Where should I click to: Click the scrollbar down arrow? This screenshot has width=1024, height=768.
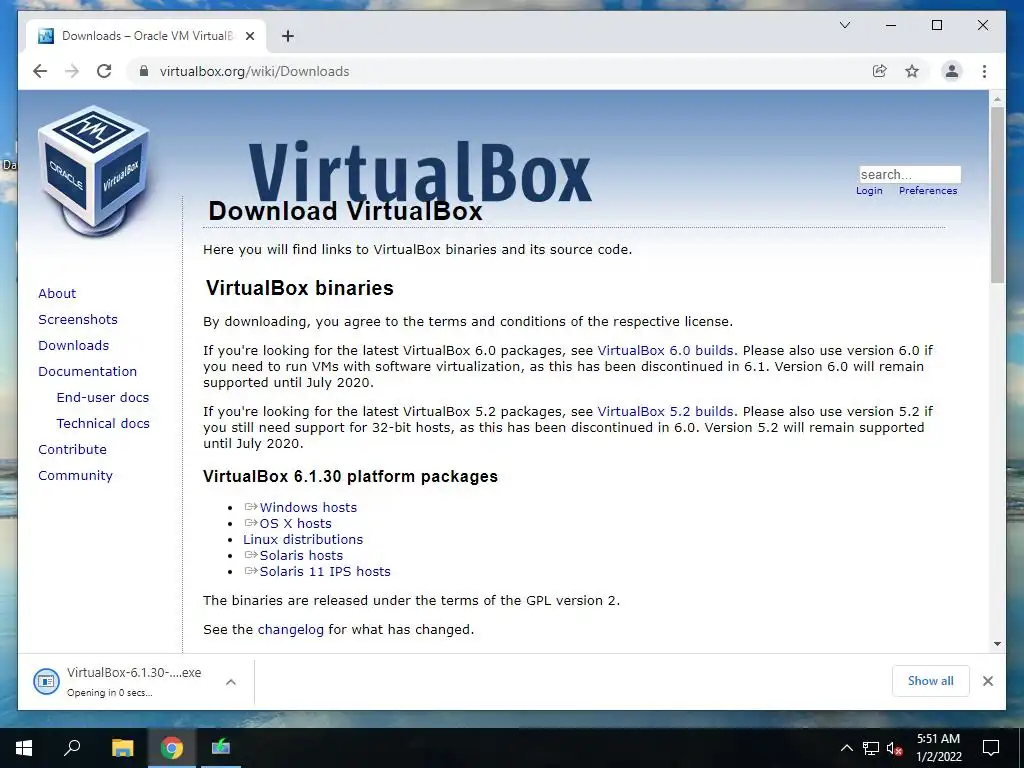(997, 644)
